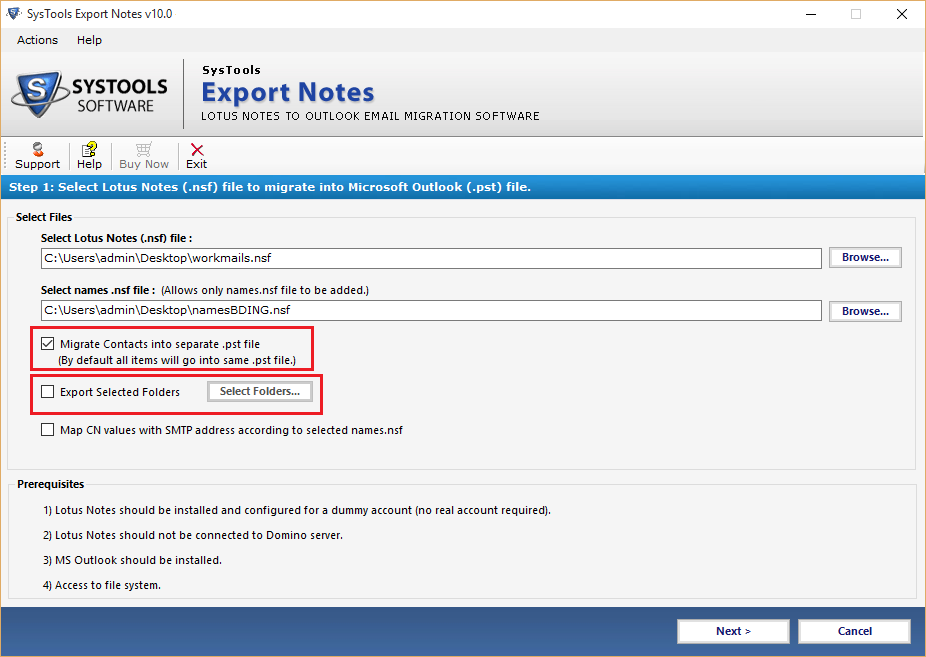This screenshot has width=926, height=657.
Task: Click the 'not be connected to Domino server' line
Action: (193, 535)
